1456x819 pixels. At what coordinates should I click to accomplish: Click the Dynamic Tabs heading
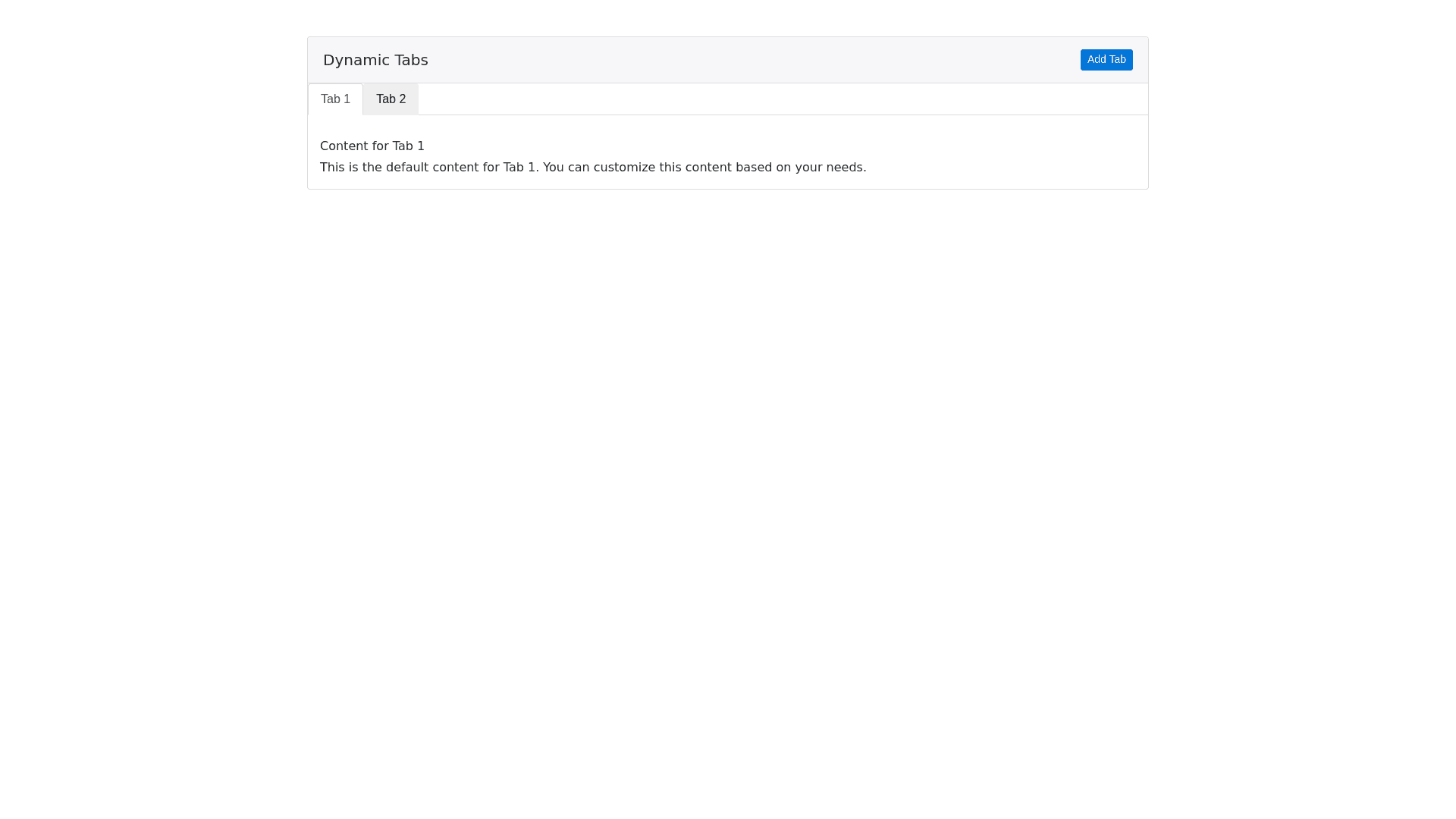[375, 60]
